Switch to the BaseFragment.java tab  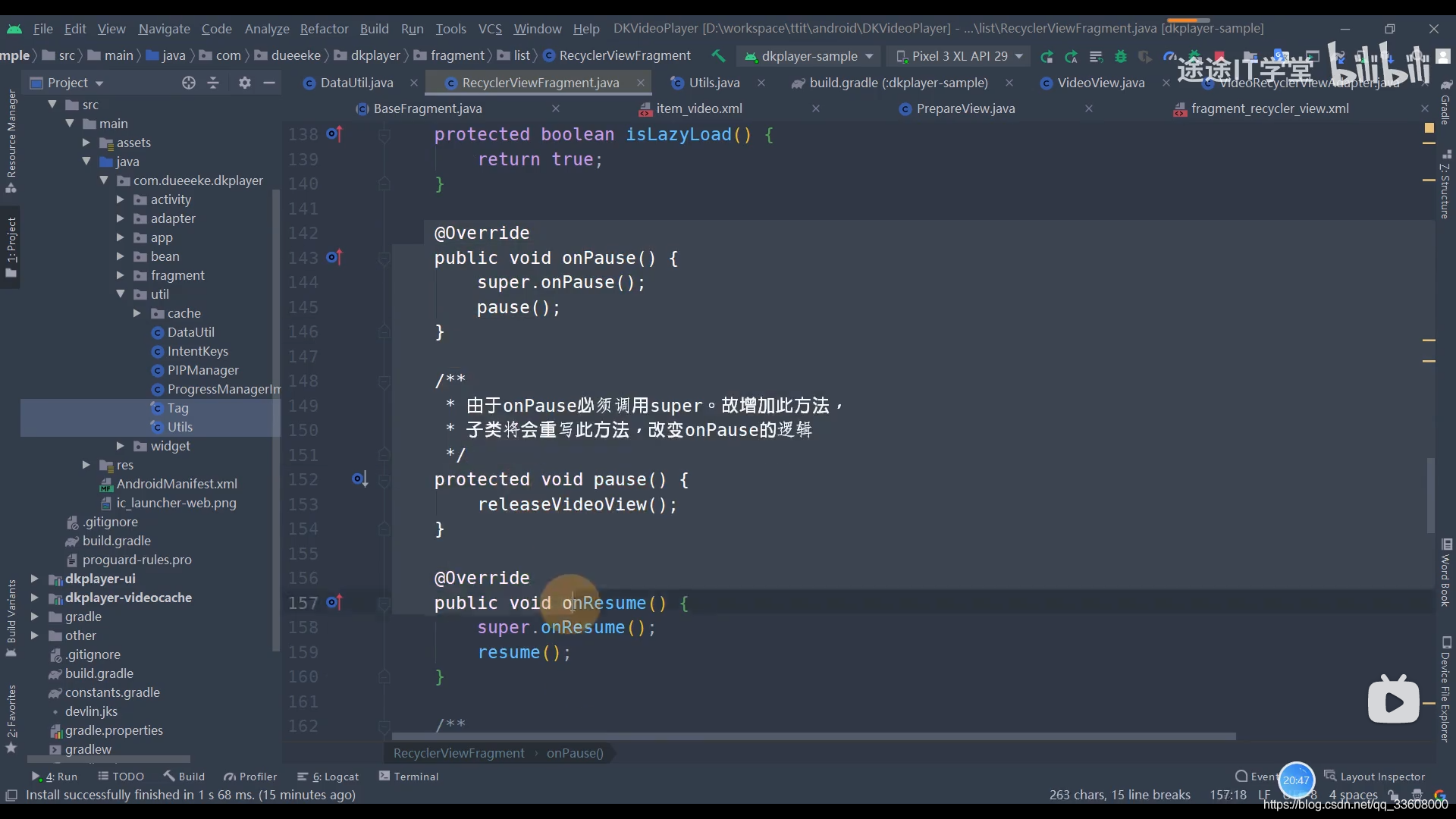(428, 108)
